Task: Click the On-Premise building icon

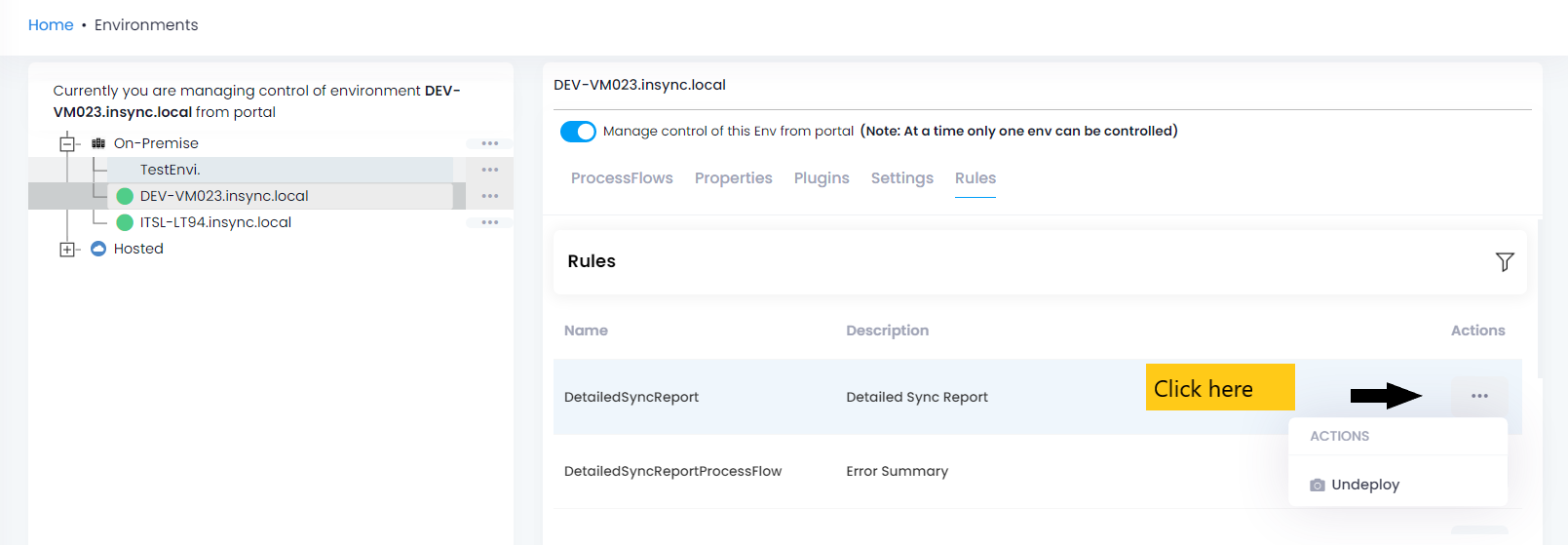Action: pyautogui.click(x=98, y=143)
